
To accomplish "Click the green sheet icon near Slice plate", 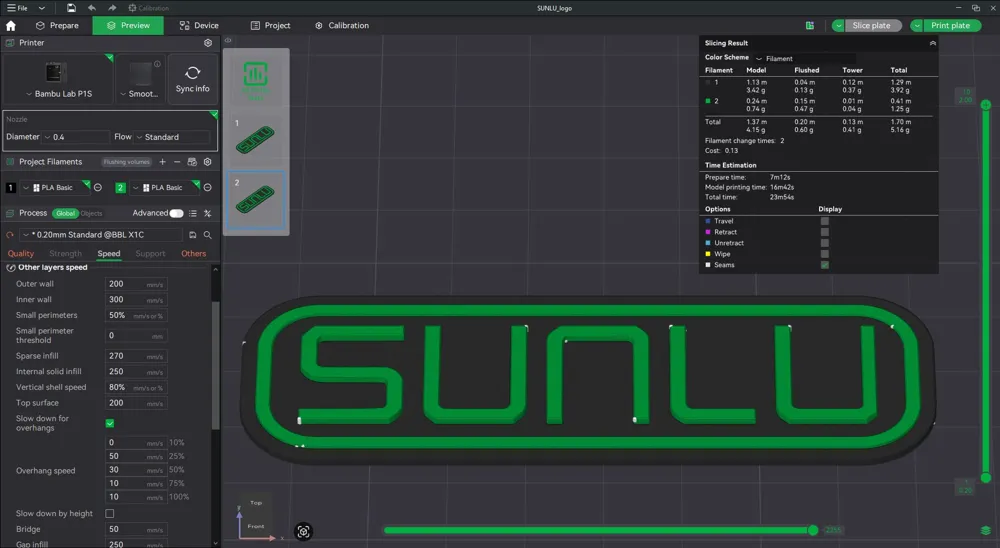I will (809, 26).
